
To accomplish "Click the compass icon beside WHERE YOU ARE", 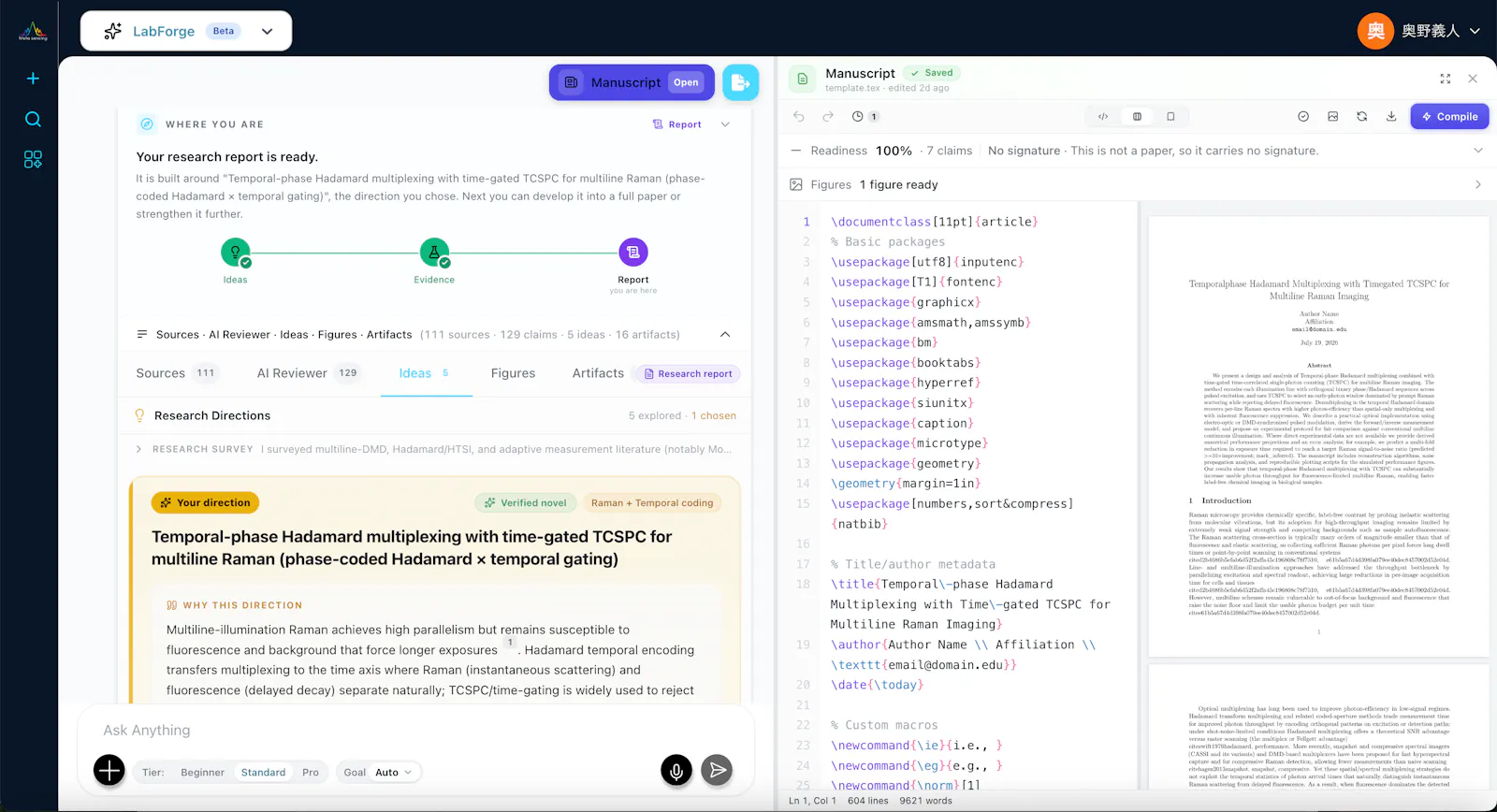I will point(147,123).
